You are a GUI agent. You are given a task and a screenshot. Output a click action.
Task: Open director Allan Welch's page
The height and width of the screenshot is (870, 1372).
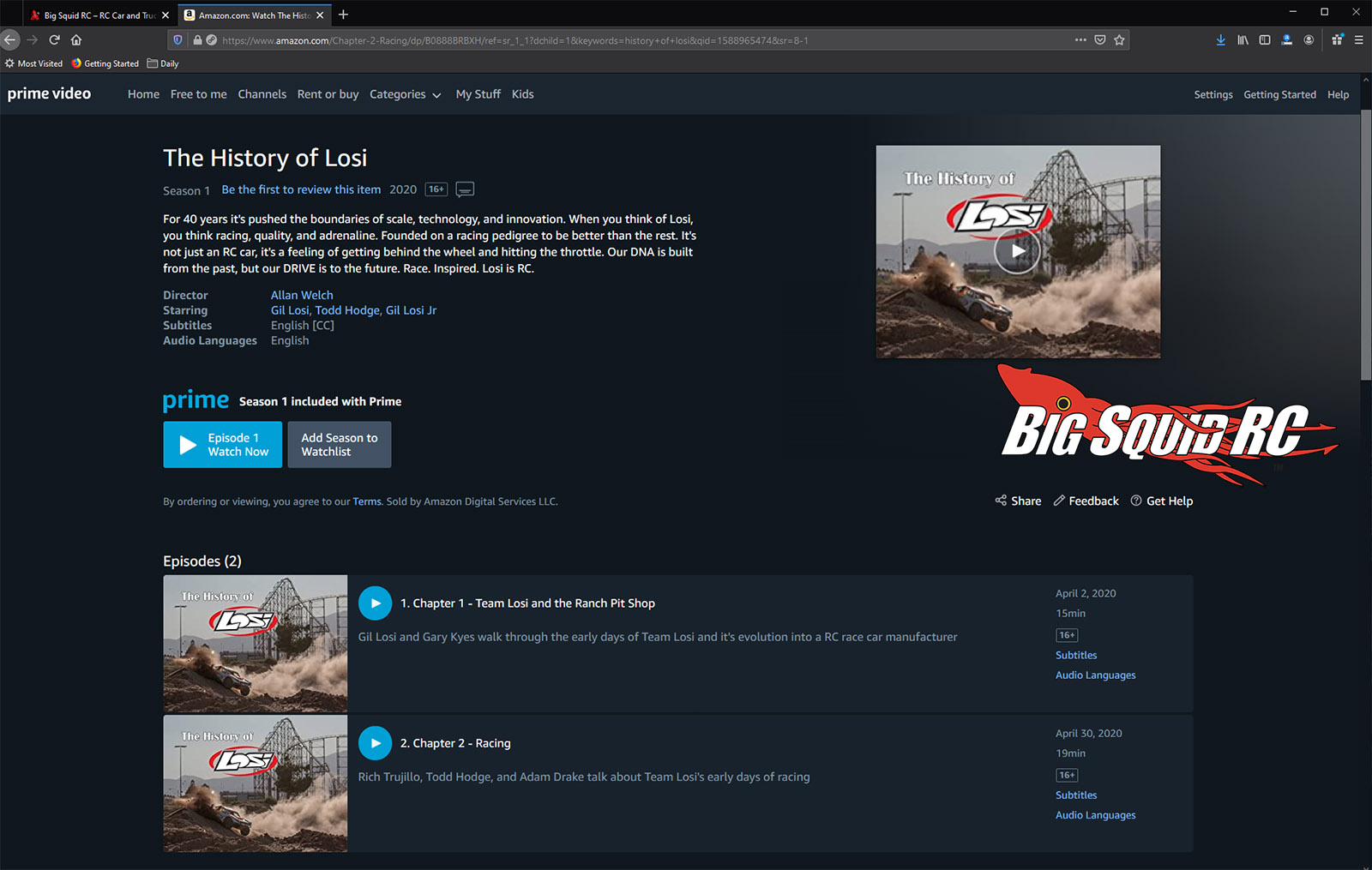pyautogui.click(x=302, y=295)
